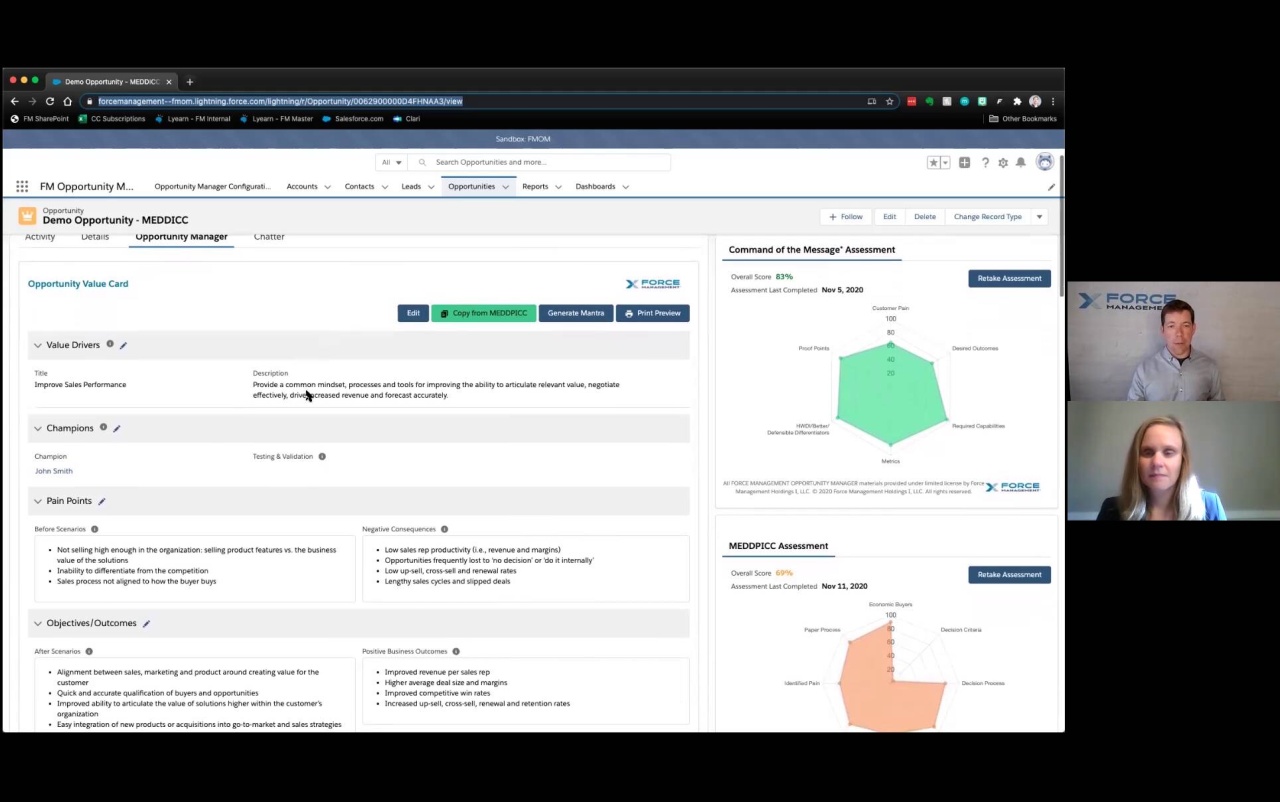Image resolution: width=1280 pixels, height=802 pixels.
Task: Go back in browser history
Action: coord(14,101)
